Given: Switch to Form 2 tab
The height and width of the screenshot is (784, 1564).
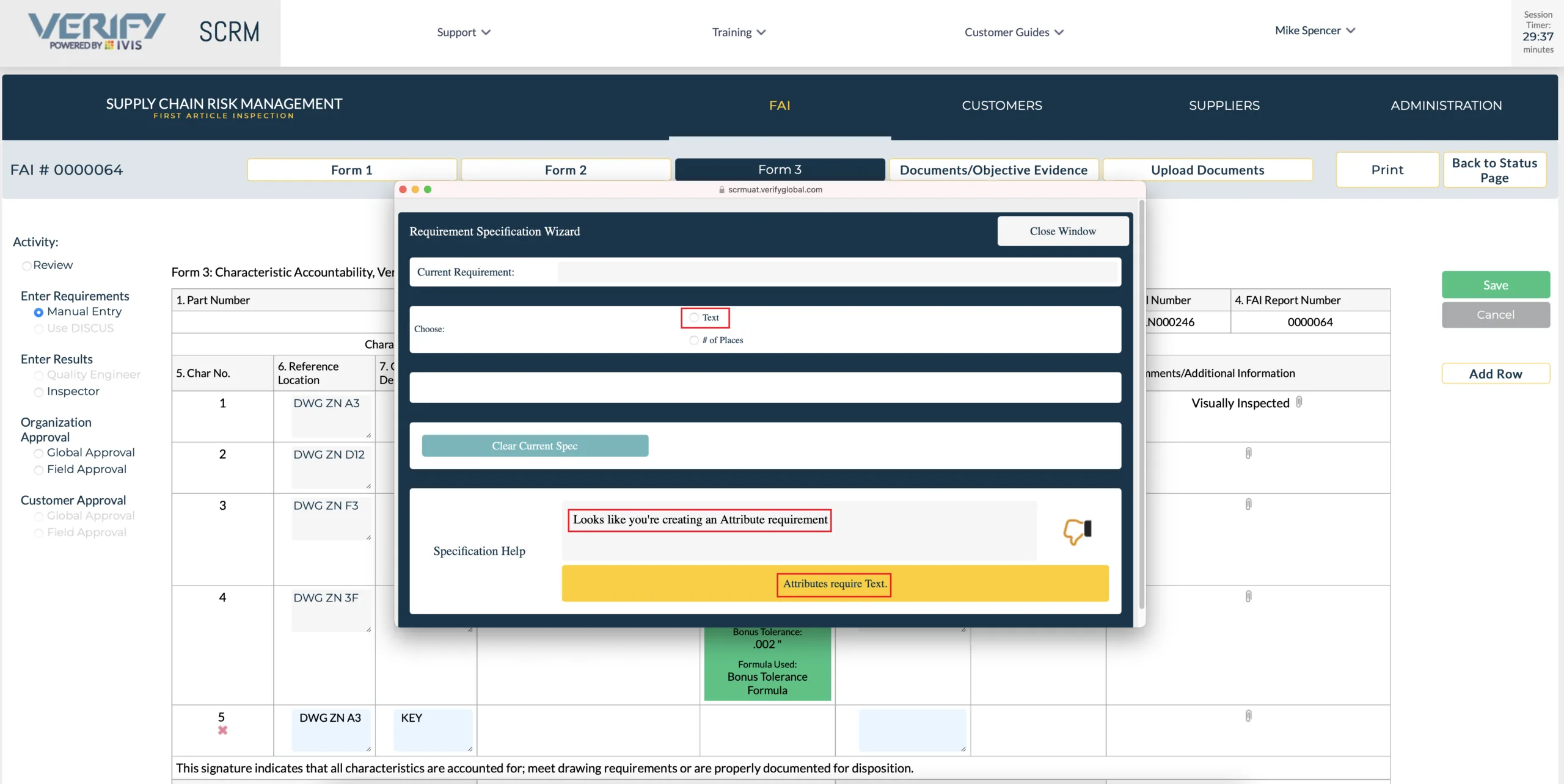Looking at the screenshot, I should 566,170.
